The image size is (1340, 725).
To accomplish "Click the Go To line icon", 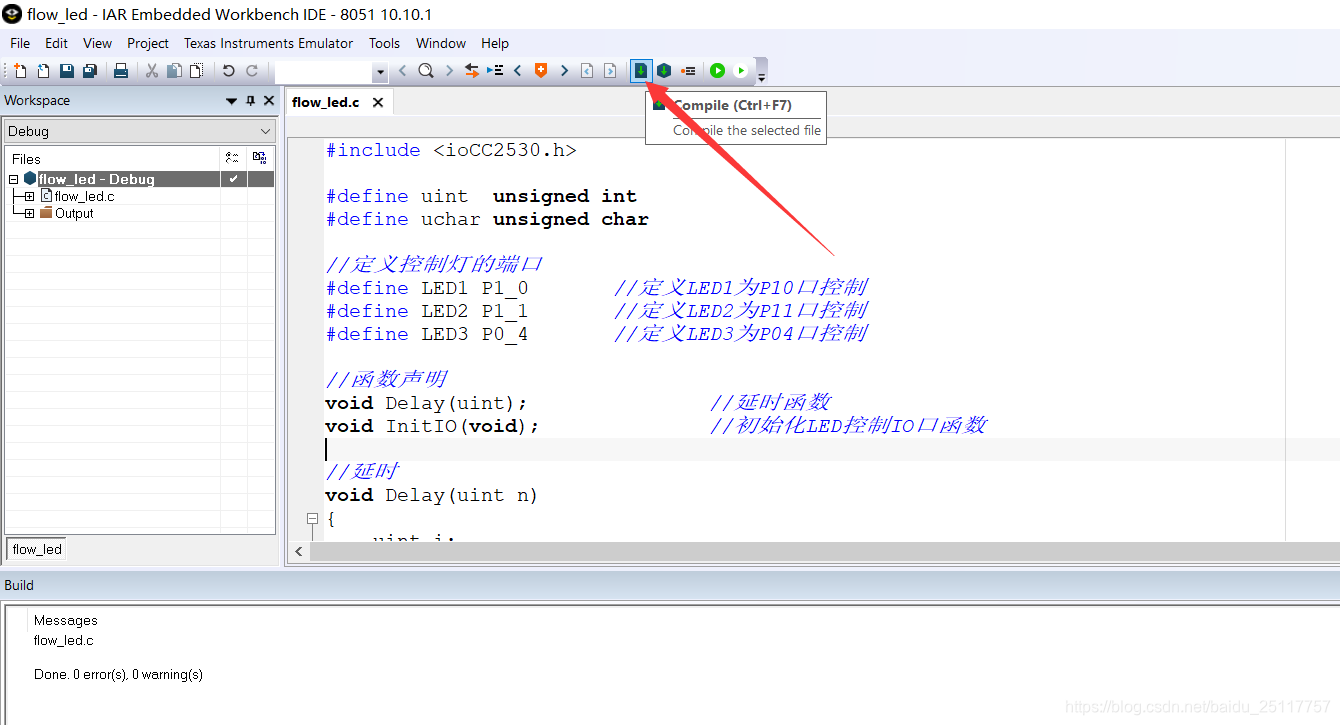I will [495, 71].
